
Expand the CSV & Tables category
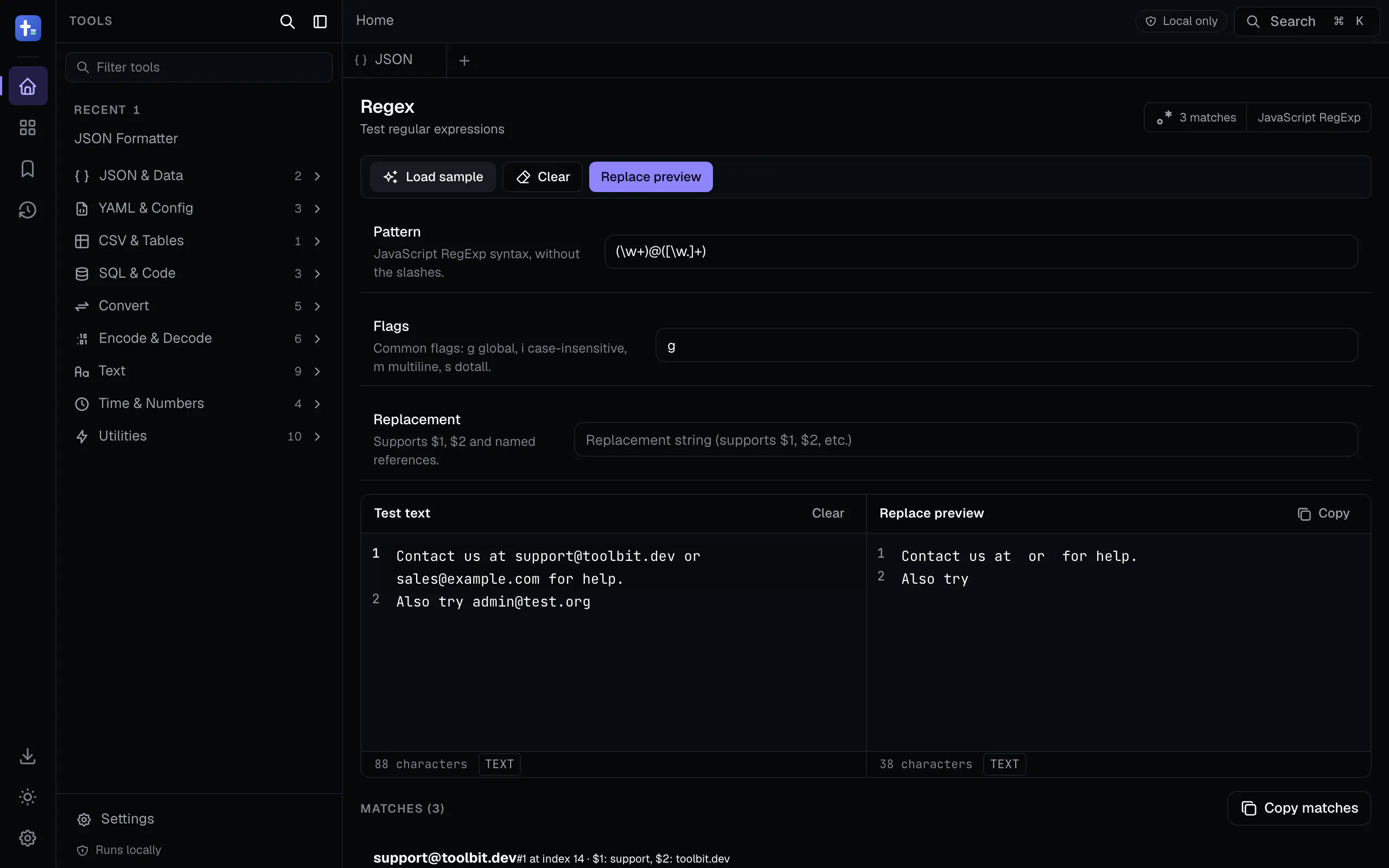pos(199,241)
